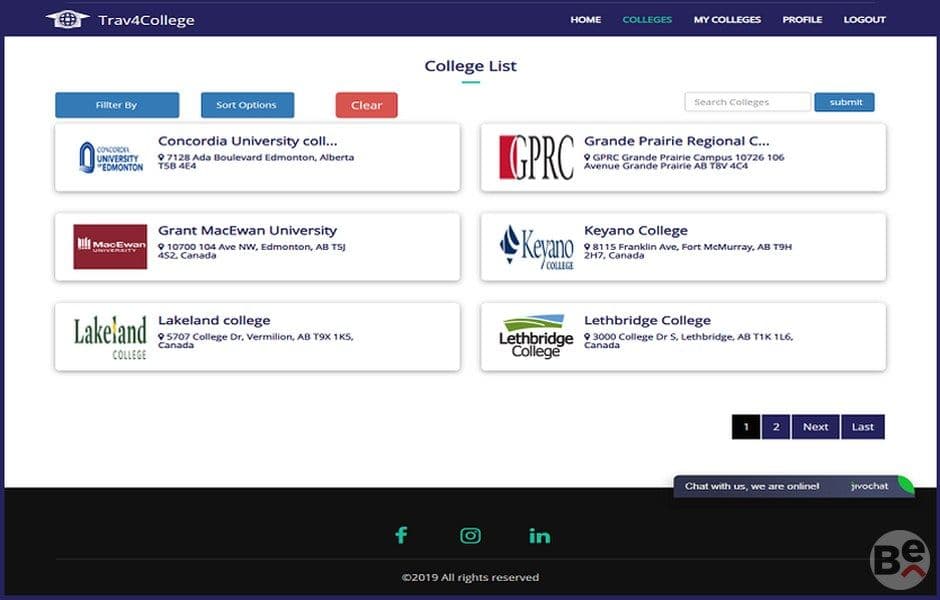Click the Trav4College site name
The width and height of the screenshot is (940, 600).
pos(146,20)
